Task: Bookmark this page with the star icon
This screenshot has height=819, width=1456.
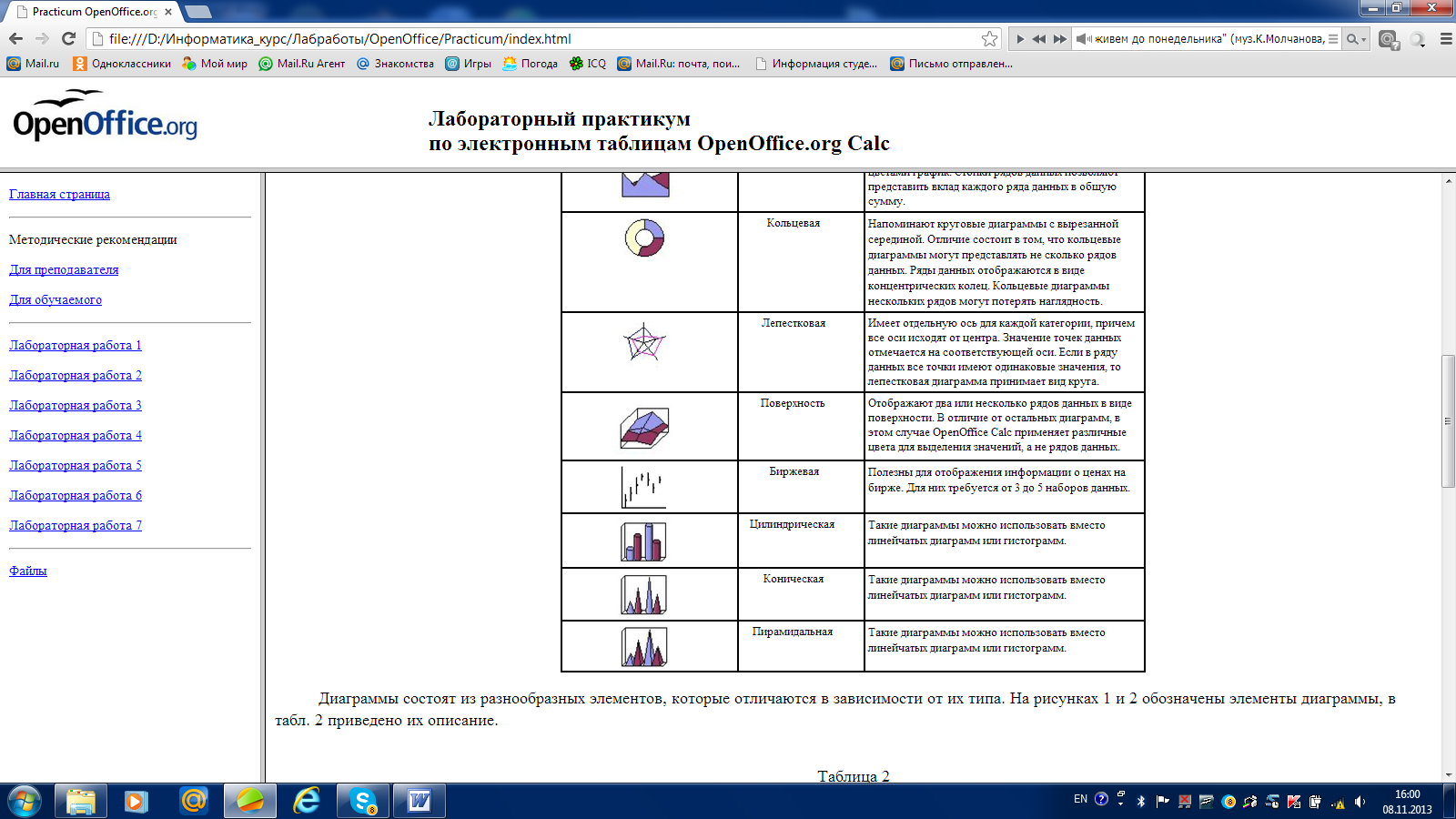Action: click(989, 38)
